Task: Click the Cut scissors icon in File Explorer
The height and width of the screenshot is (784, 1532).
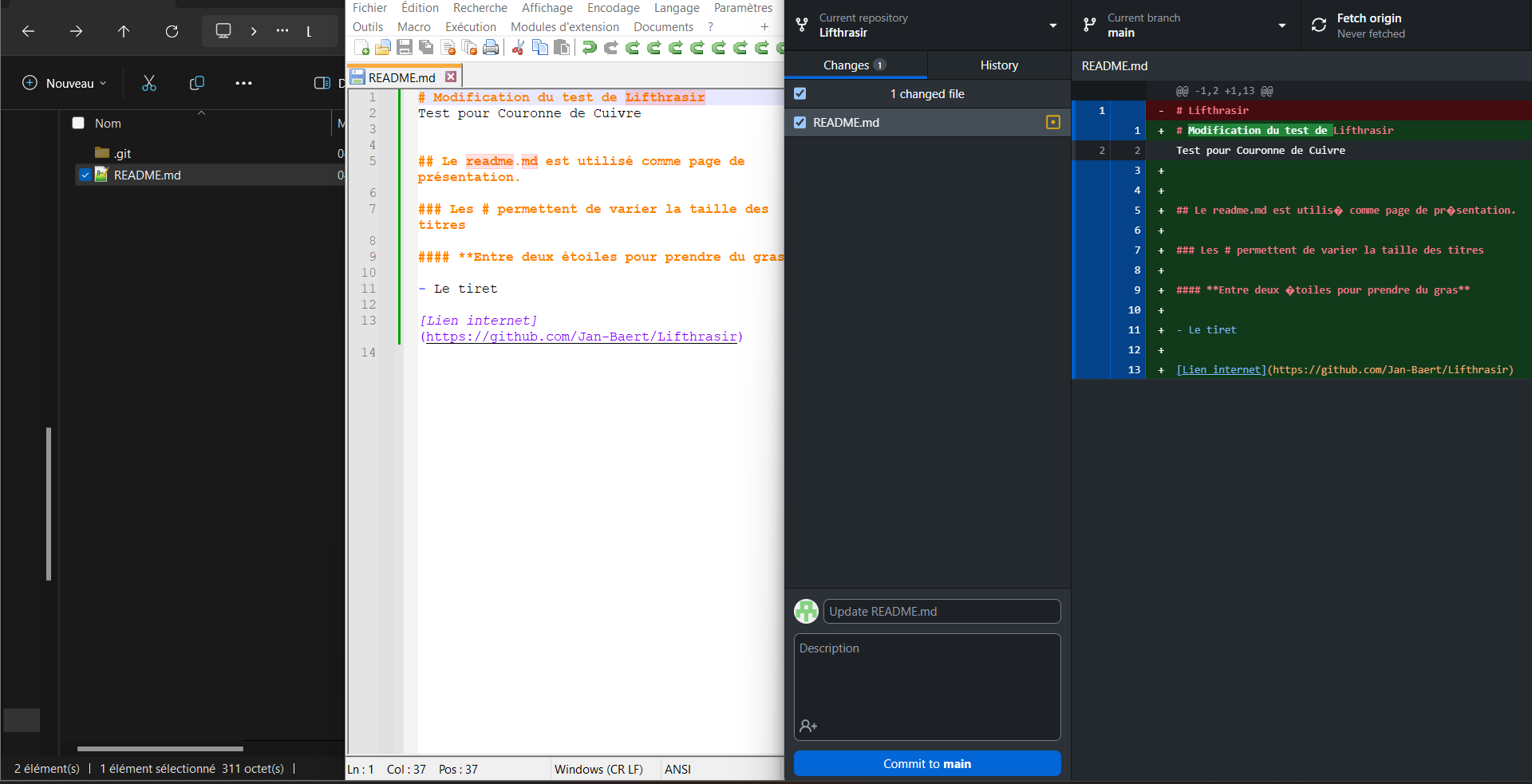Action: (149, 83)
